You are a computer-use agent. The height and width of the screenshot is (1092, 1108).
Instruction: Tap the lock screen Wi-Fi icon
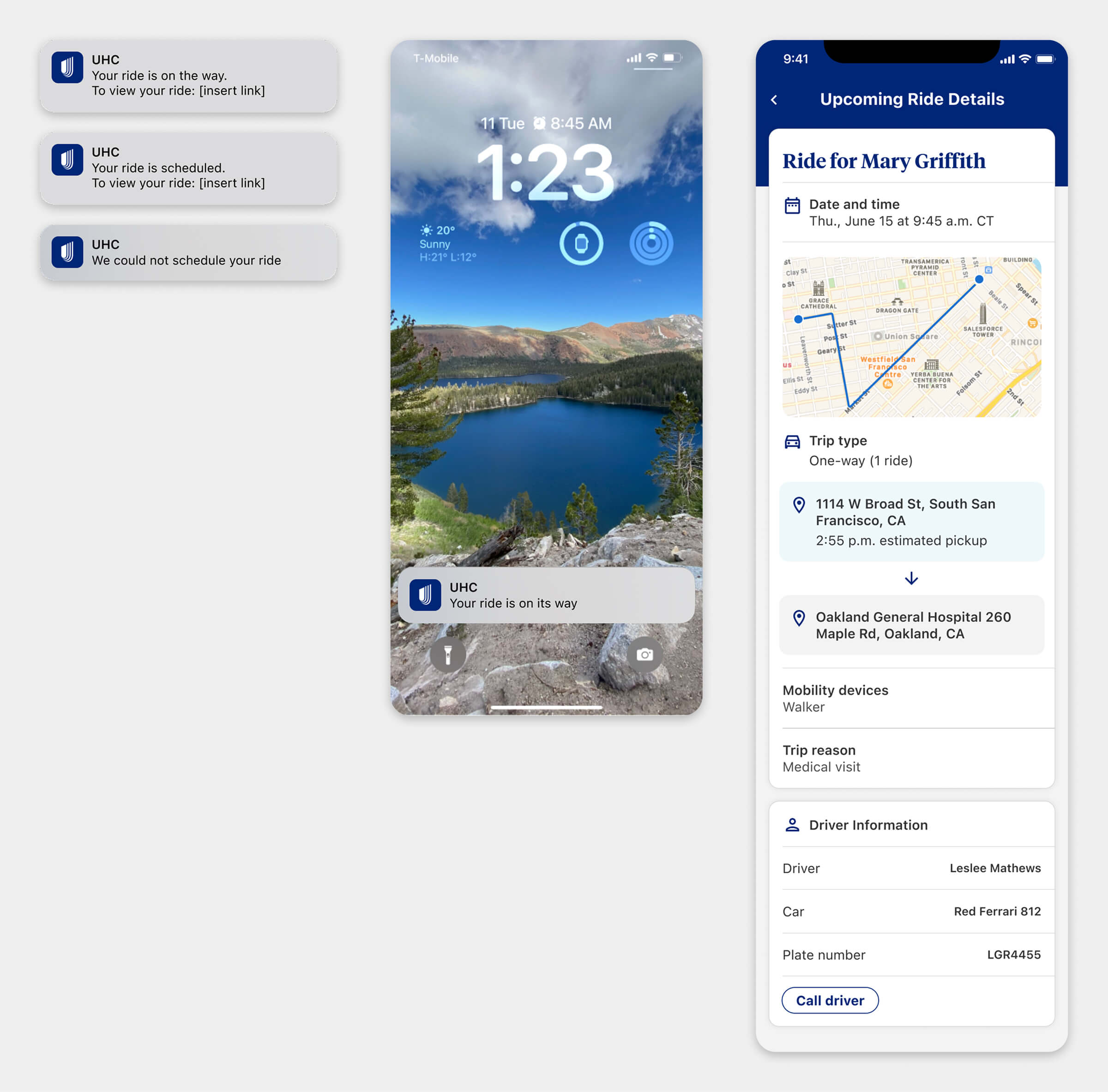coord(651,57)
